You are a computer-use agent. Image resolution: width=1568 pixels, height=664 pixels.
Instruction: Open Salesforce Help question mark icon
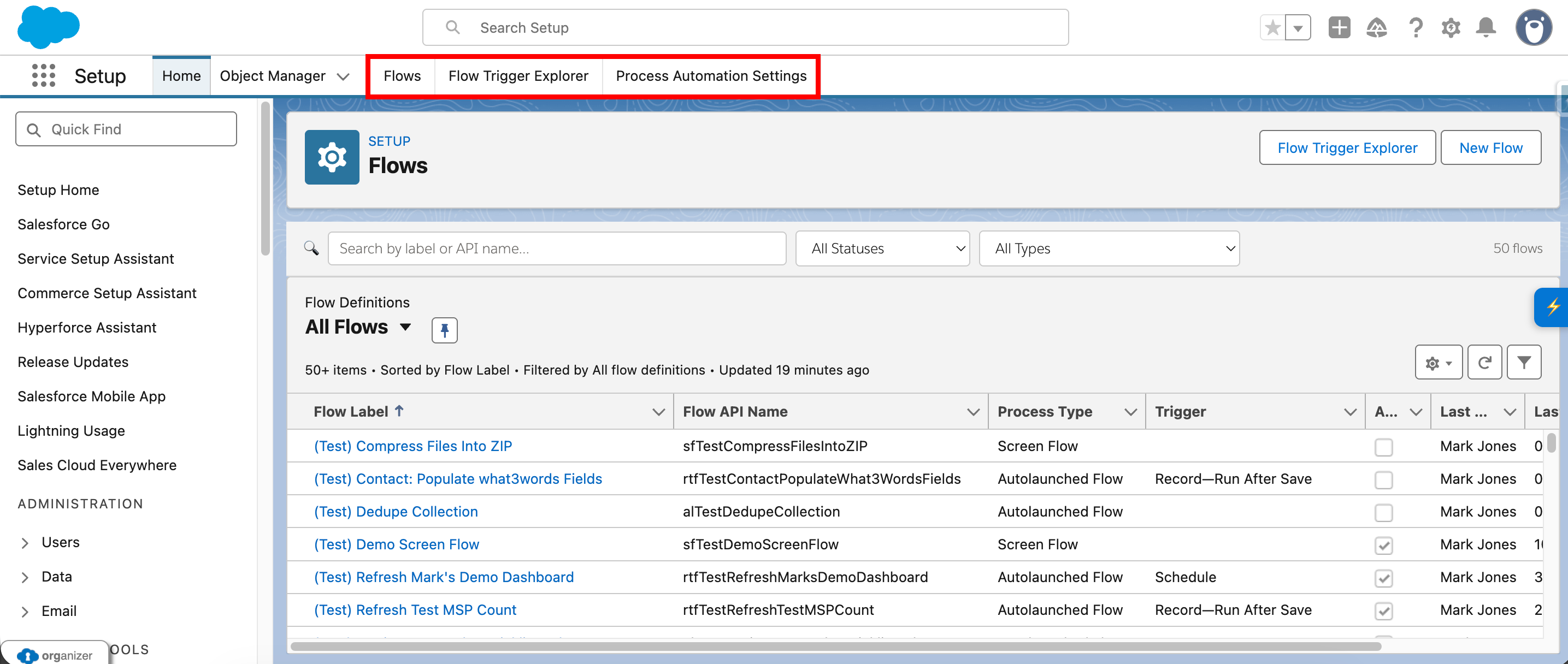(1416, 27)
